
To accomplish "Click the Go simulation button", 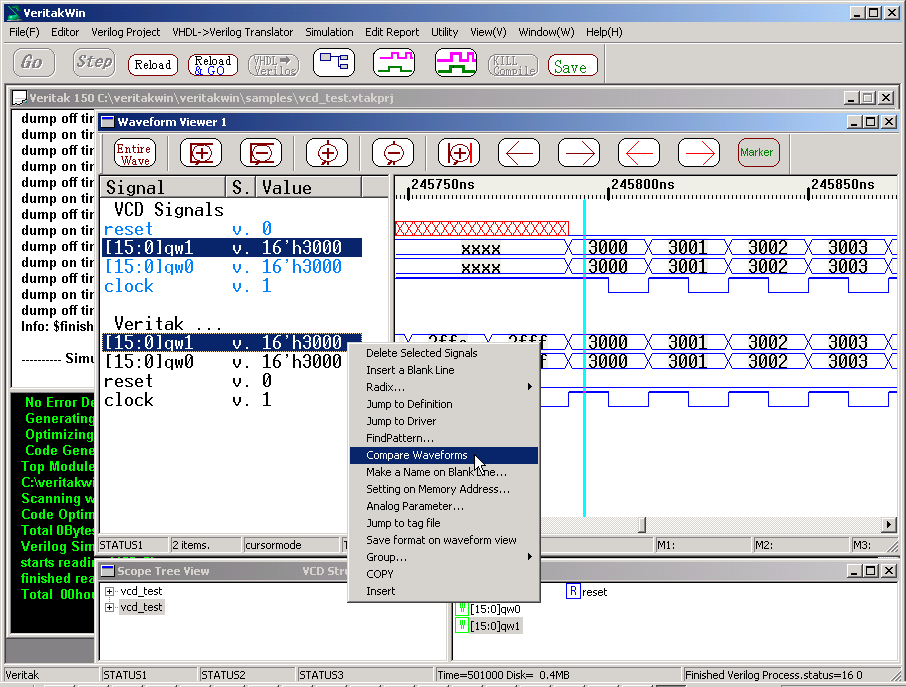I will (34, 62).
